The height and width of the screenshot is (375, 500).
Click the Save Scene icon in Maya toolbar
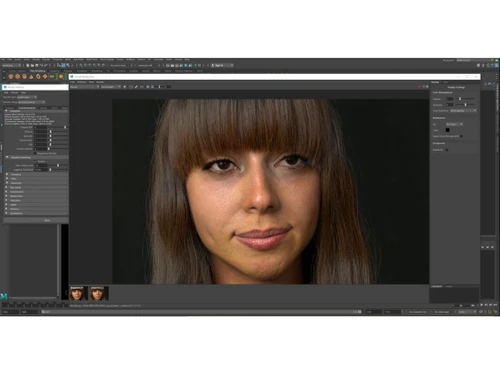[37, 65]
